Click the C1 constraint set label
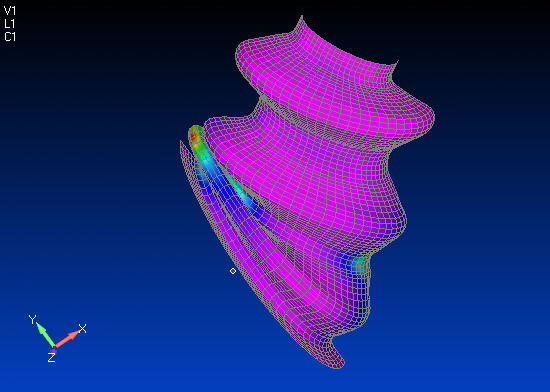 (x=10, y=36)
